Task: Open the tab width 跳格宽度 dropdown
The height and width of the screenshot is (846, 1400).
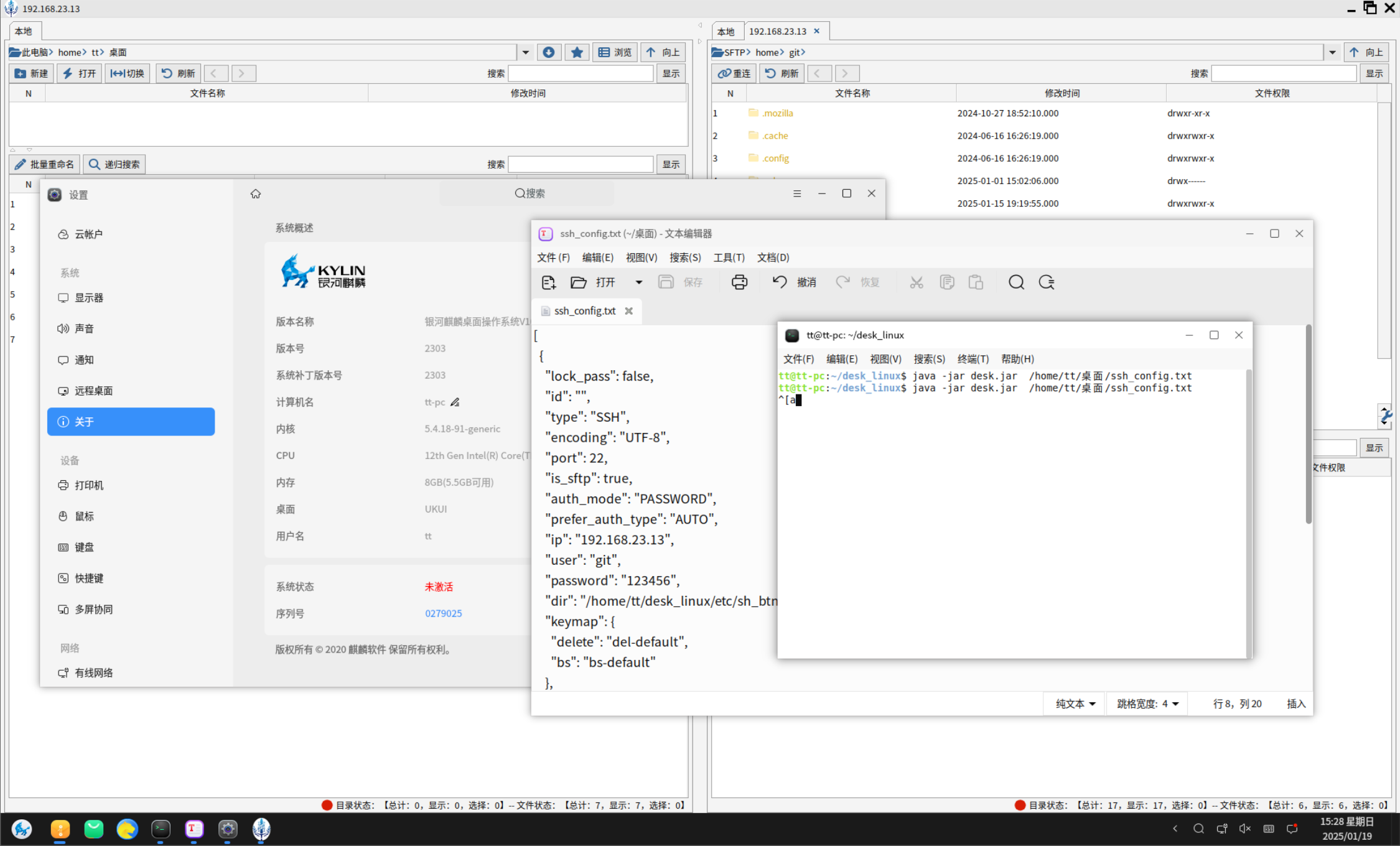Action: (1147, 704)
